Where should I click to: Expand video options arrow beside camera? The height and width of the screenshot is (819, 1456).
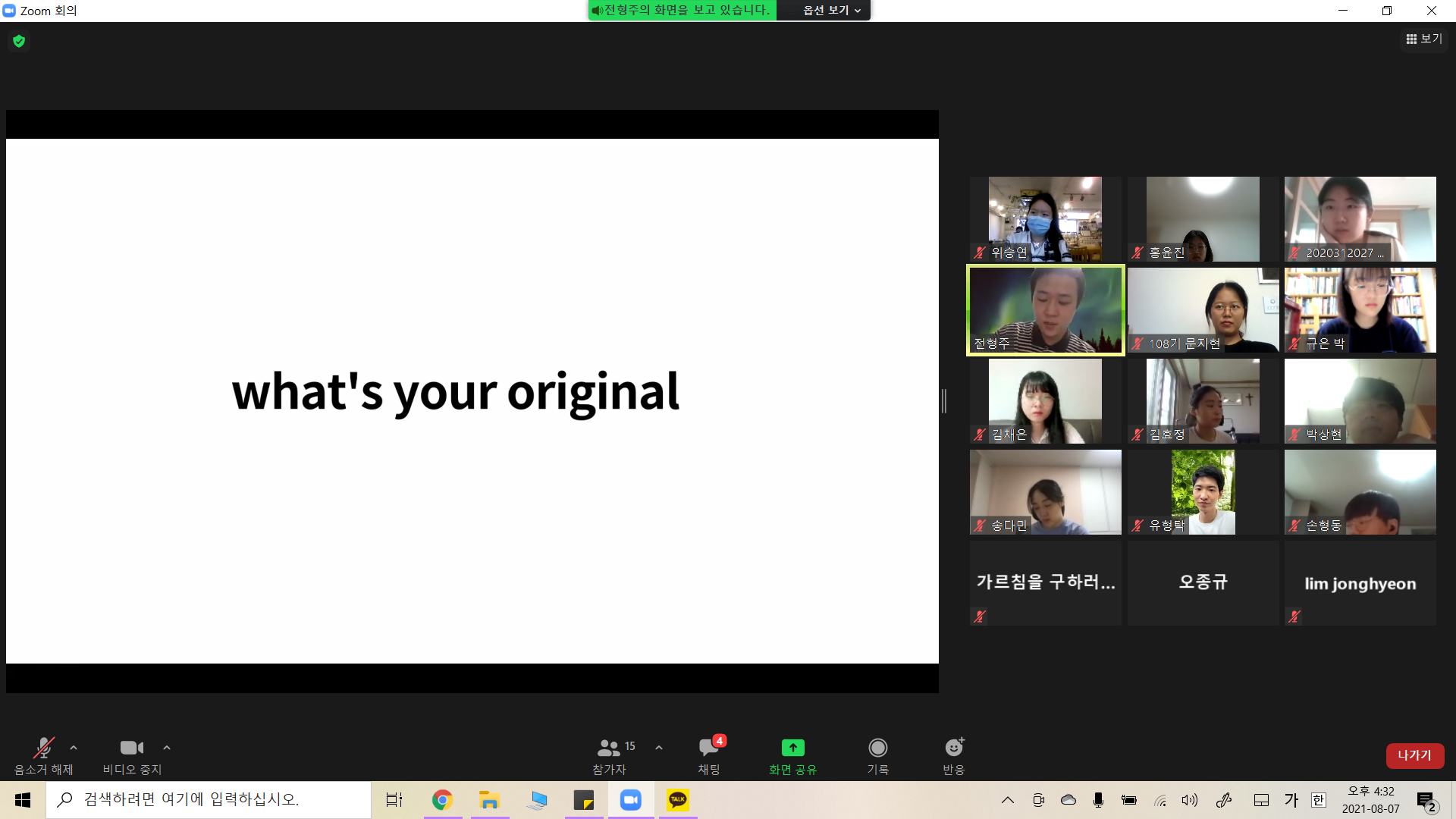(x=167, y=748)
